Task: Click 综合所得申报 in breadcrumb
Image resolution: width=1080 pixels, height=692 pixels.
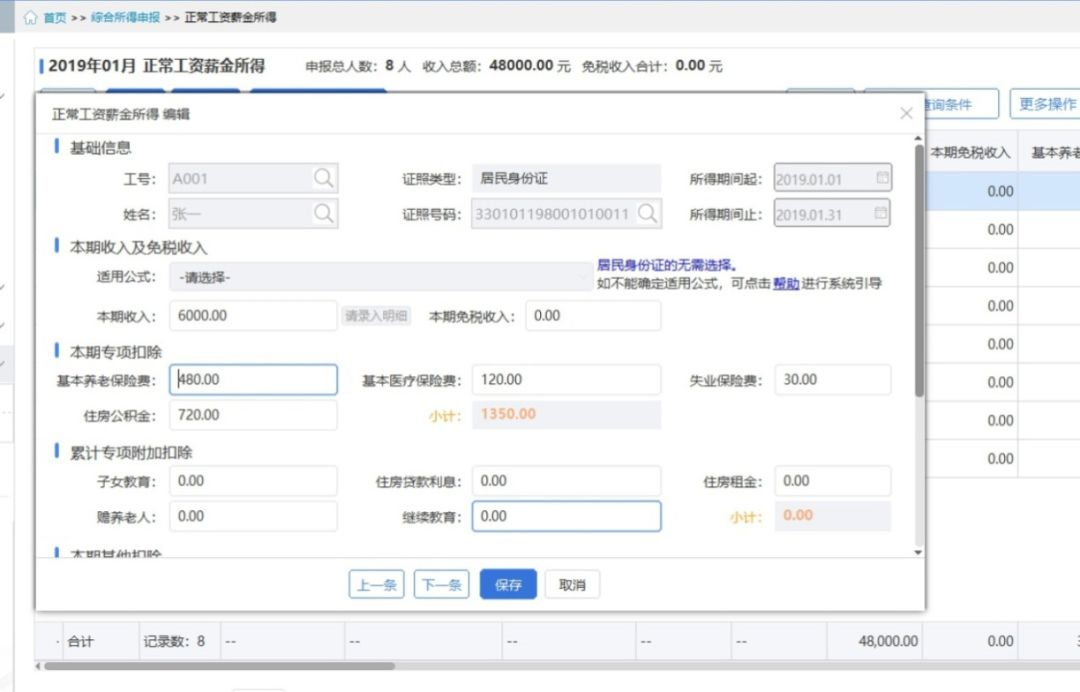Action: pyautogui.click(x=124, y=18)
